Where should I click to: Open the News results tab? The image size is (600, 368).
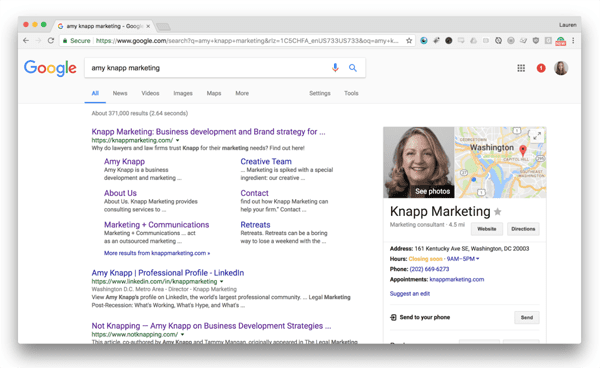[120, 93]
